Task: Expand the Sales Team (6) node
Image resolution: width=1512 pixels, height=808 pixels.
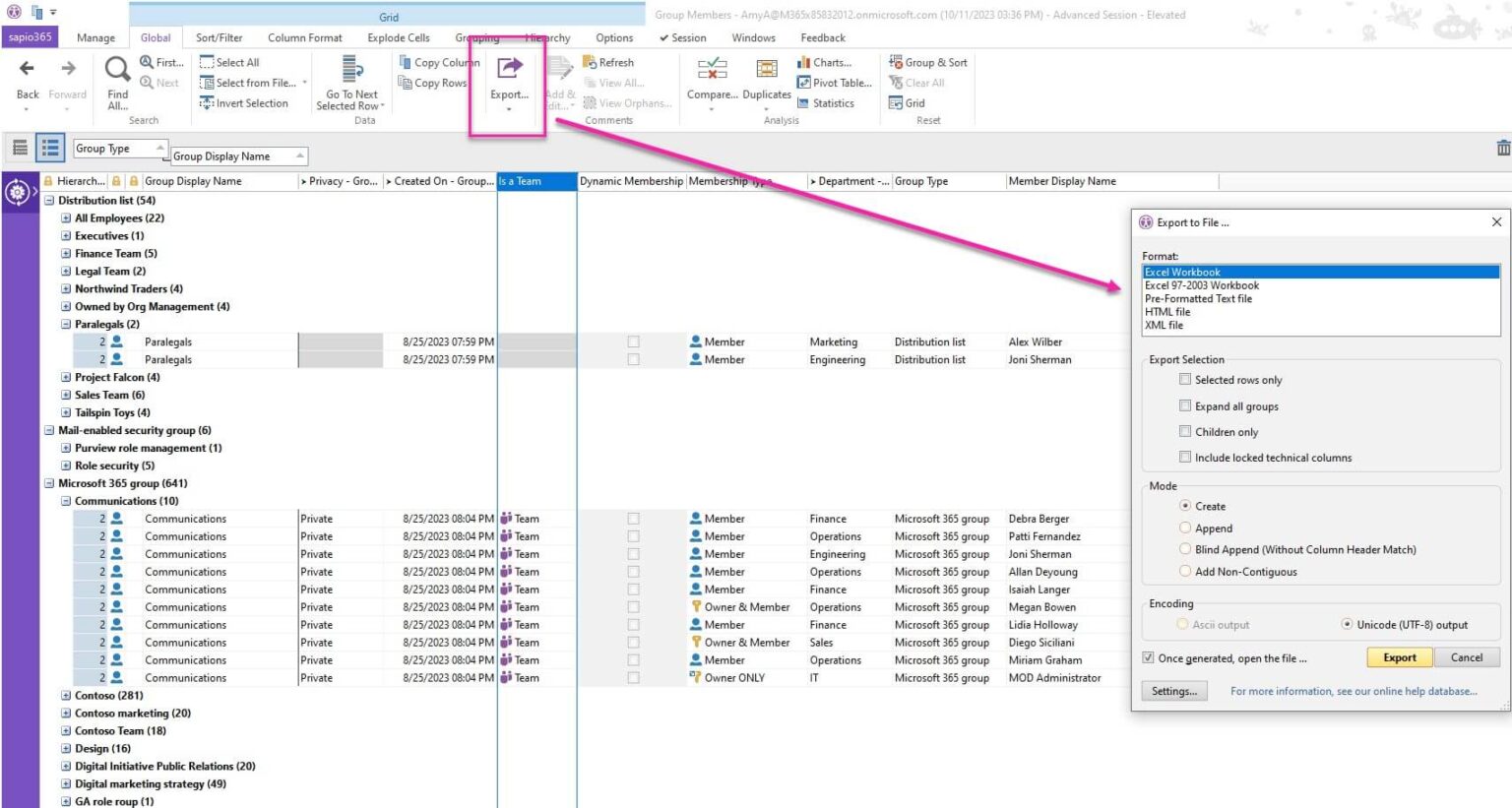Action: pos(66,395)
